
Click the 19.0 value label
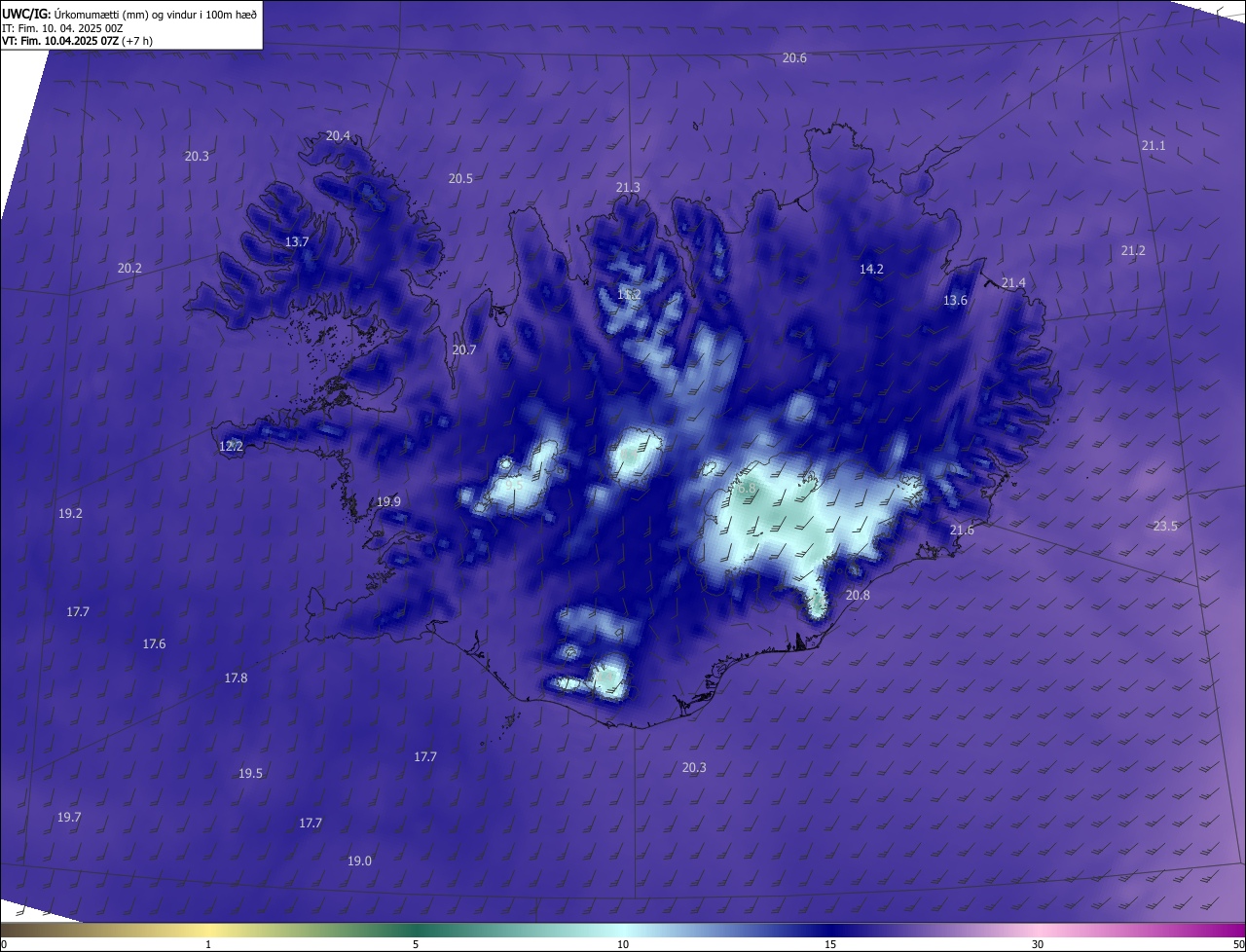359,861
